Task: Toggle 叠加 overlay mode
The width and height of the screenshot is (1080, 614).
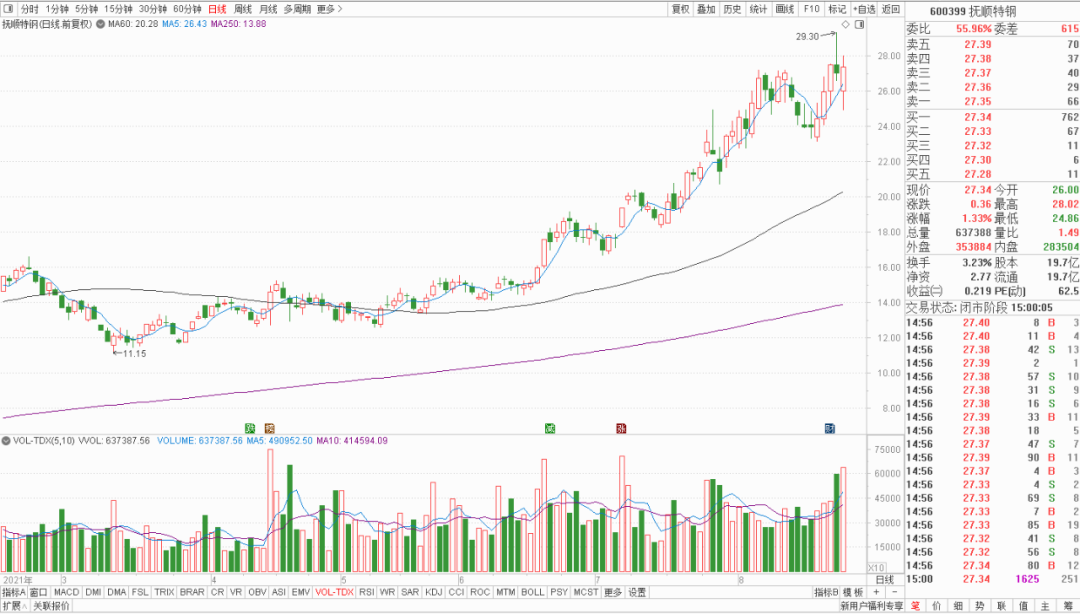Action: [706, 9]
